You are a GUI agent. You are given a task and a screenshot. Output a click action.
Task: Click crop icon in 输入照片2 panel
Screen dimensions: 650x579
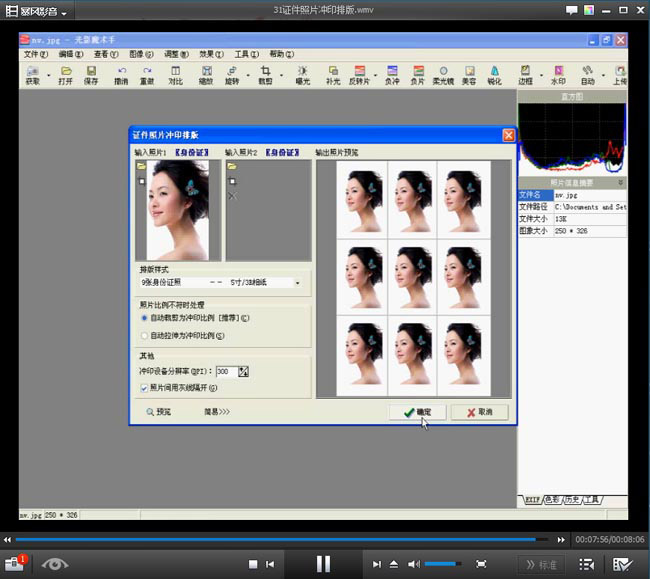[232, 181]
